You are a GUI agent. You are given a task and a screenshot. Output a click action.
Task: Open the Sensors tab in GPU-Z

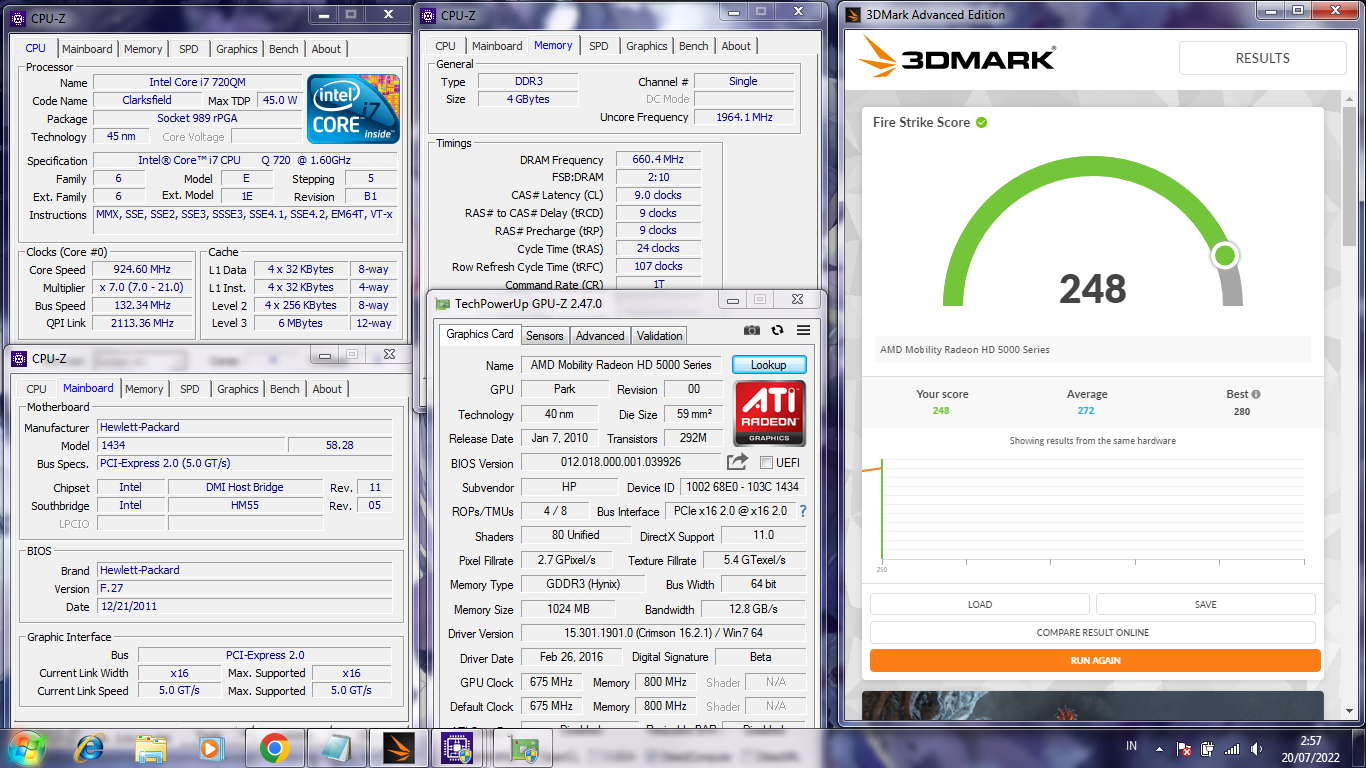tap(545, 336)
